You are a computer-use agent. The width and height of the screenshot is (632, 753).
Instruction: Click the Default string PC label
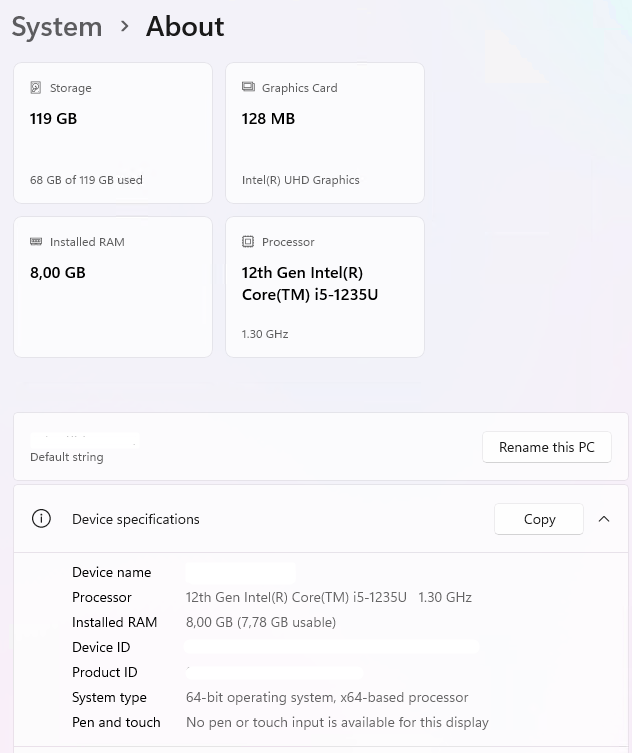coord(67,457)
